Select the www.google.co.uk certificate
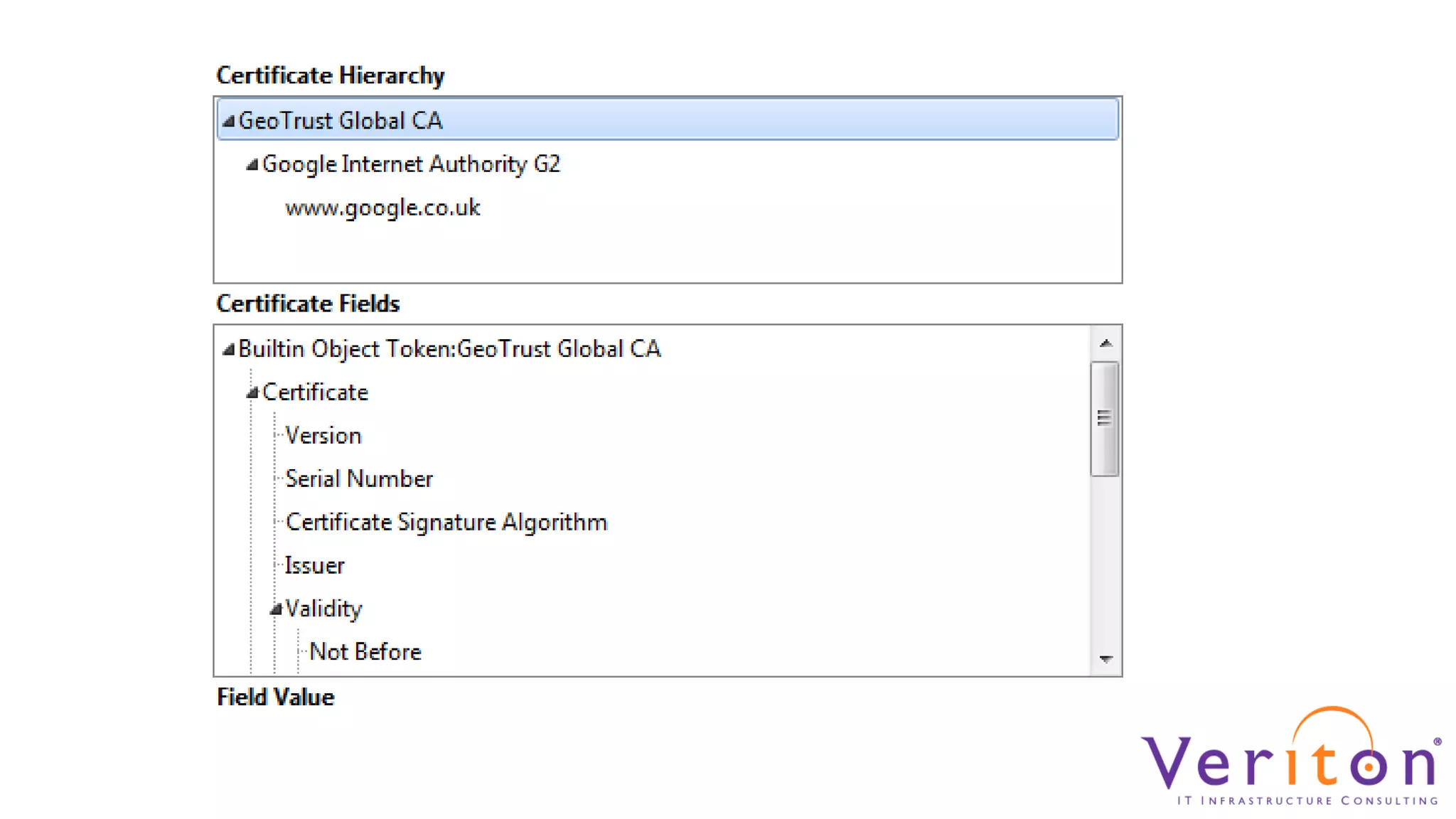Screen dimensions: 1456x819 click(x=382, y=208)
